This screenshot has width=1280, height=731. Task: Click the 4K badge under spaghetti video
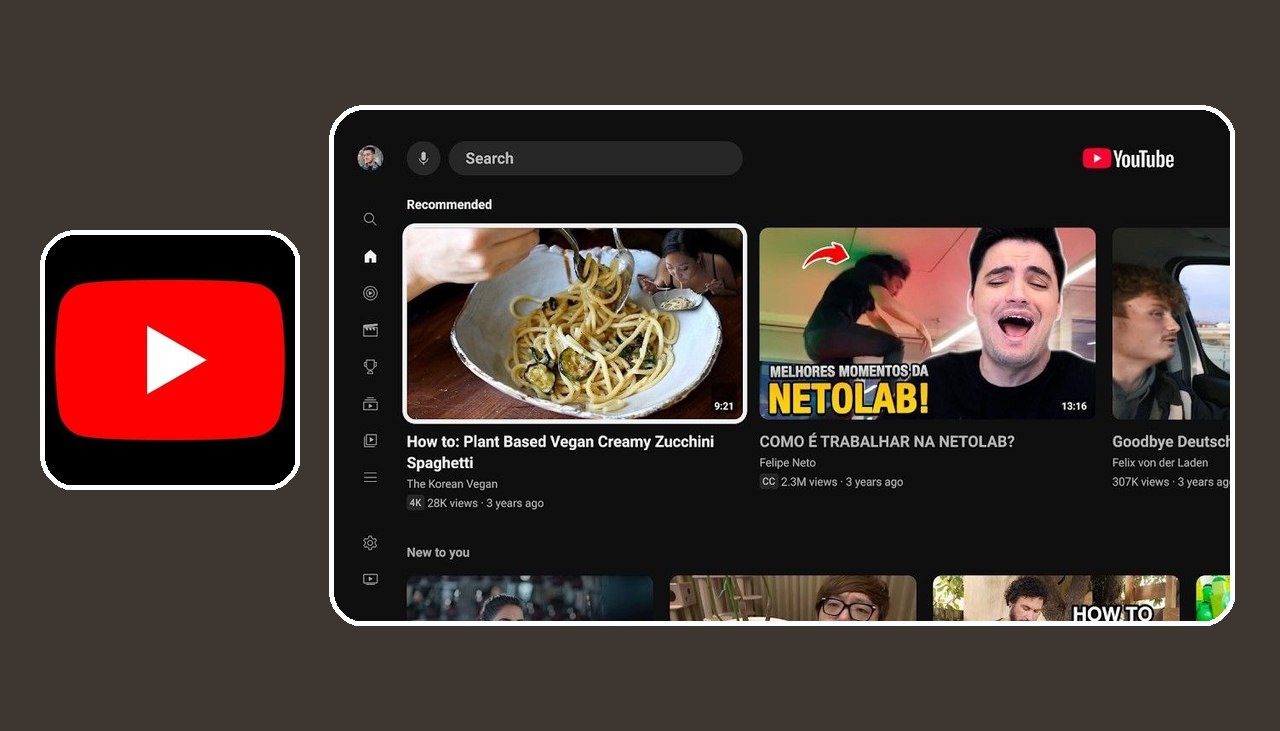tap(415, 503)
